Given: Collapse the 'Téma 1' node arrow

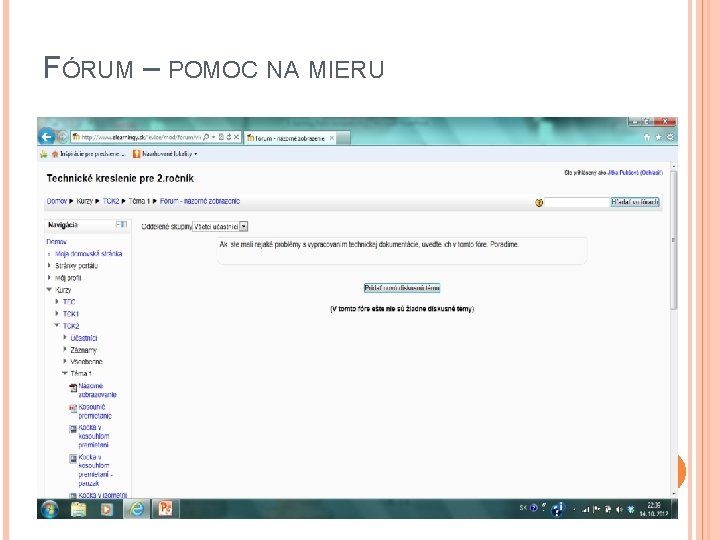Looking at the screenshot, I should (65, 373).
